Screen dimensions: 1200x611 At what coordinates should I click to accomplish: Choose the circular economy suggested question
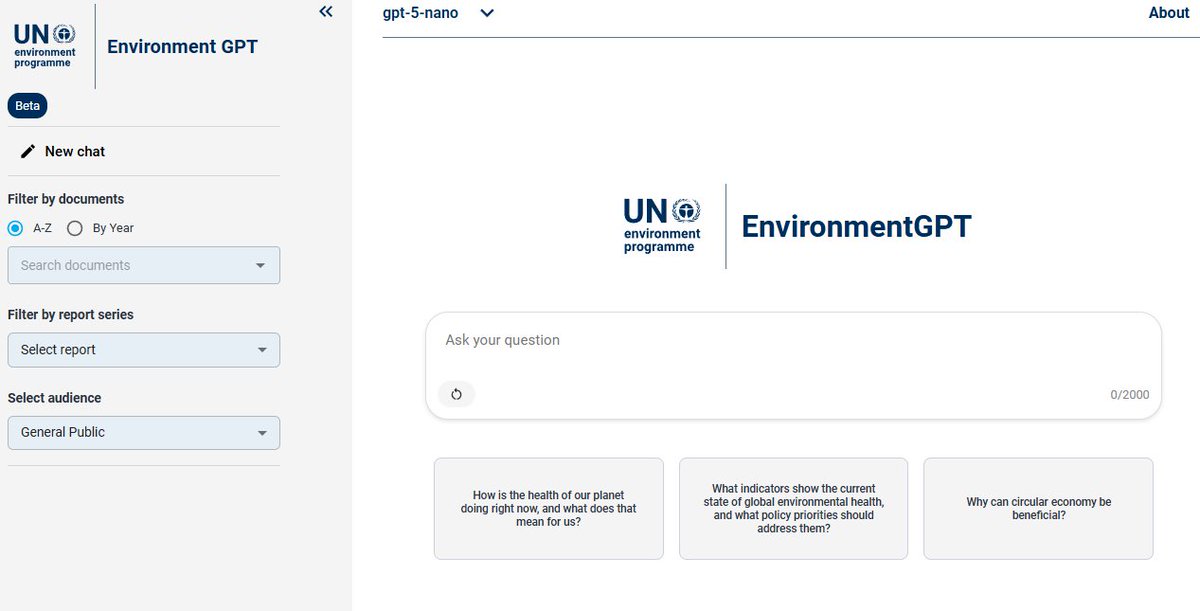(x=1038, y=509)
